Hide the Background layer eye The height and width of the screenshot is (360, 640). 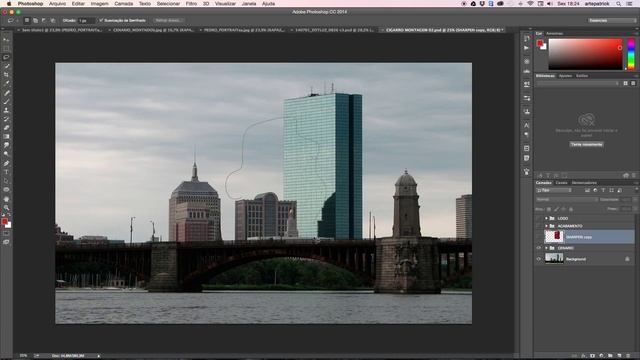pyautogui.click(x=539, y=259)
